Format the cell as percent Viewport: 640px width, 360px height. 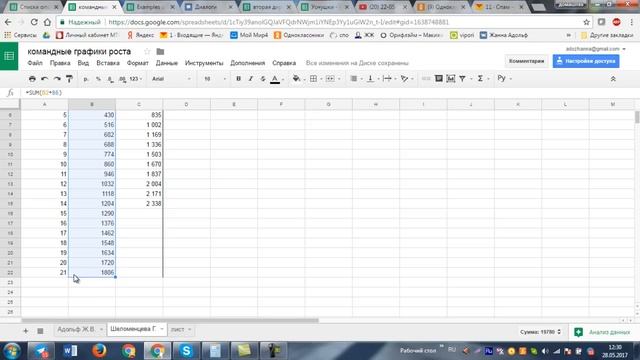click(98, 79)
